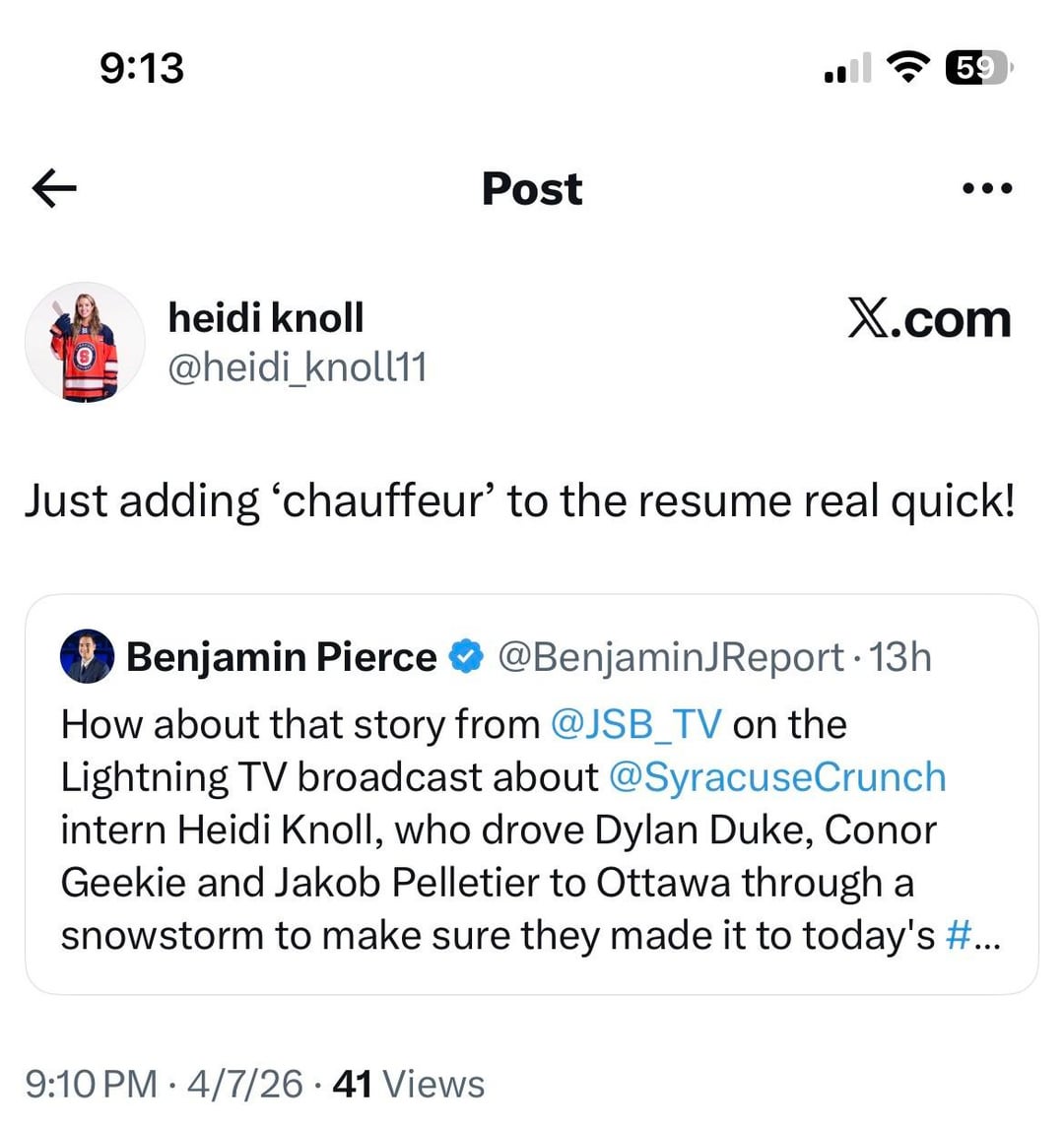
Task: Open the @JSB_TV mention
Action: [x=636, y=724]
